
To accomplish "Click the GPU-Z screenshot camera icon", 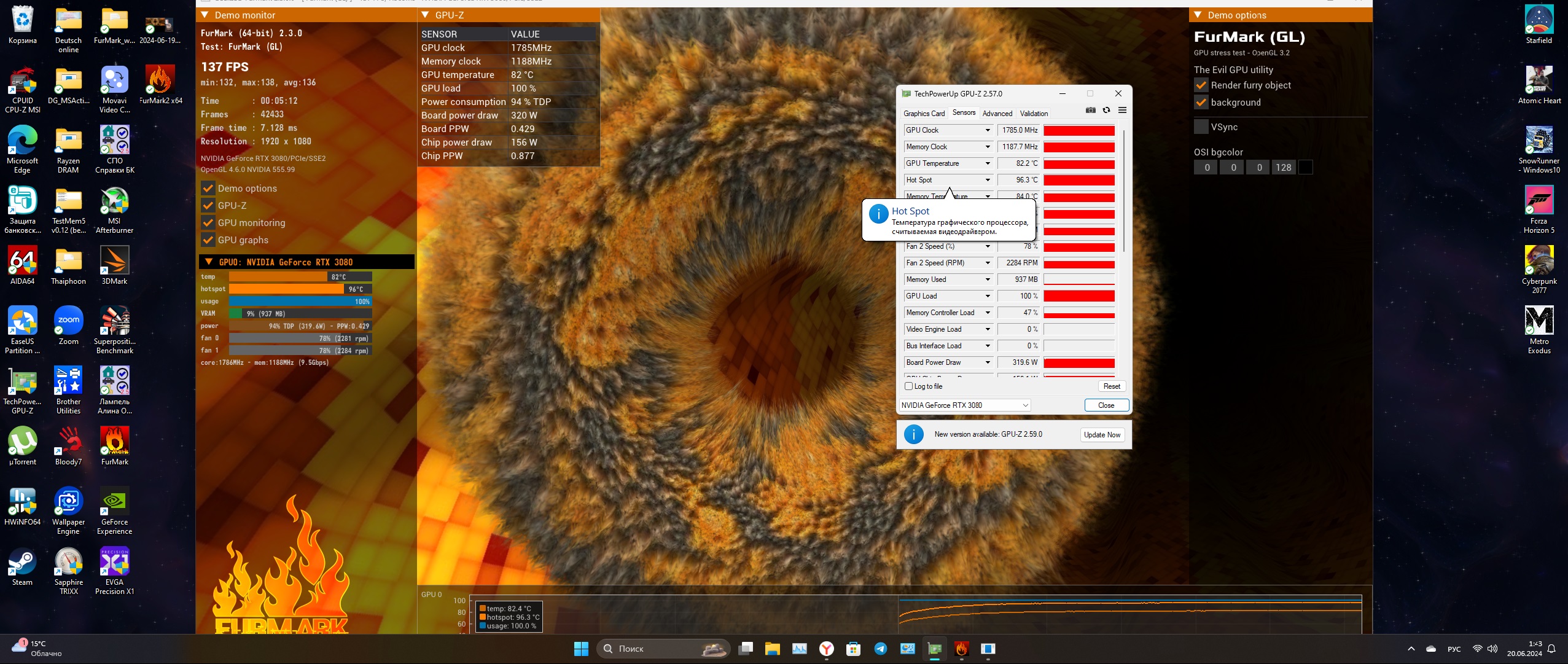I will coord(1090,111).
